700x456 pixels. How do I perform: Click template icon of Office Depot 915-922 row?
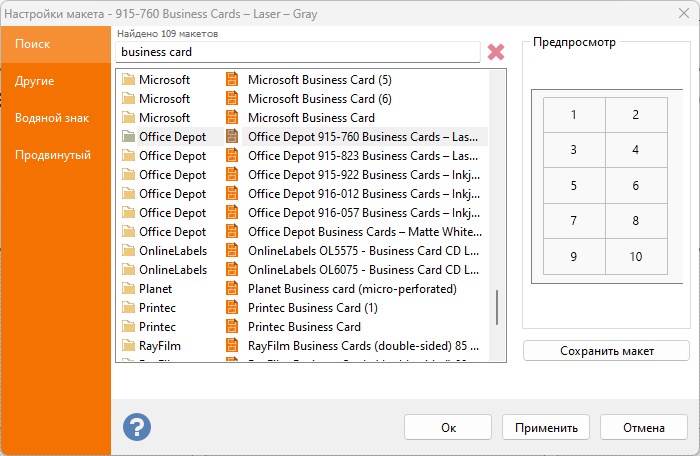[232, 174]
